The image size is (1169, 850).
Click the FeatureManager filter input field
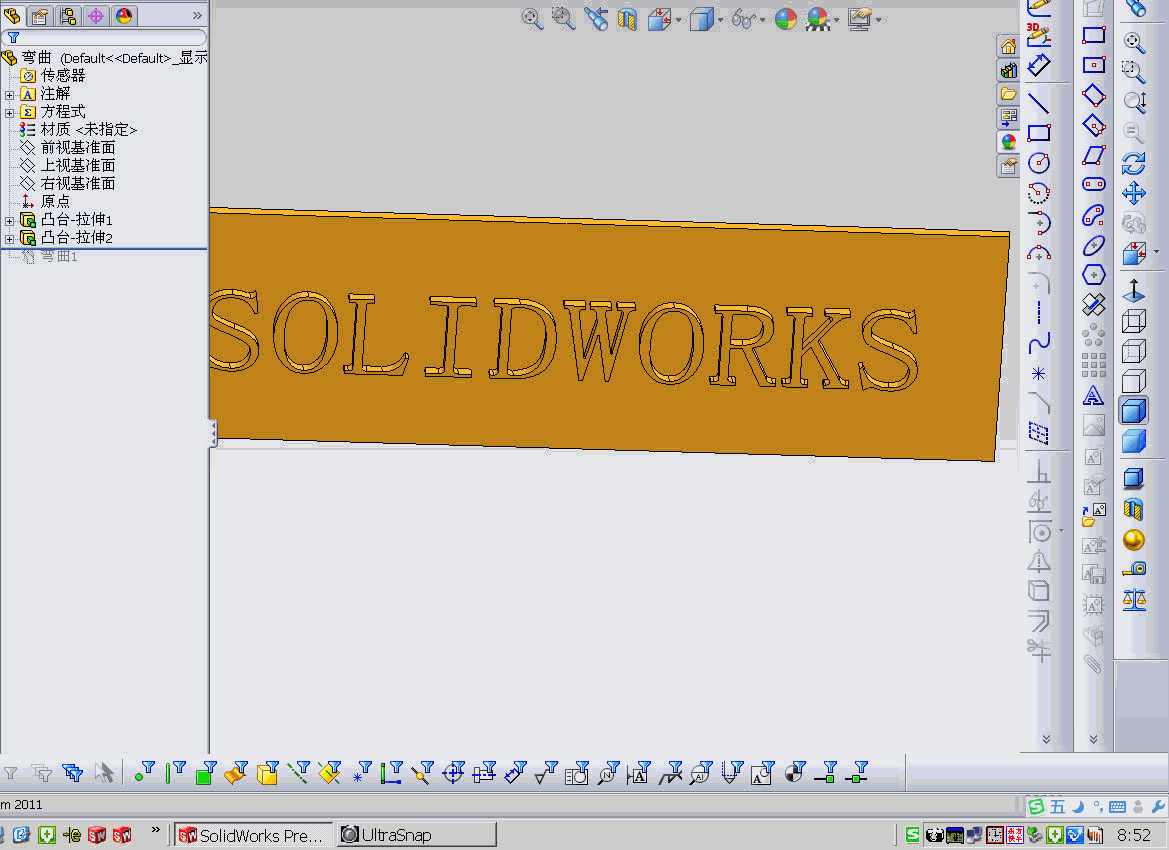pyautogui.click(x=104, y=37)
